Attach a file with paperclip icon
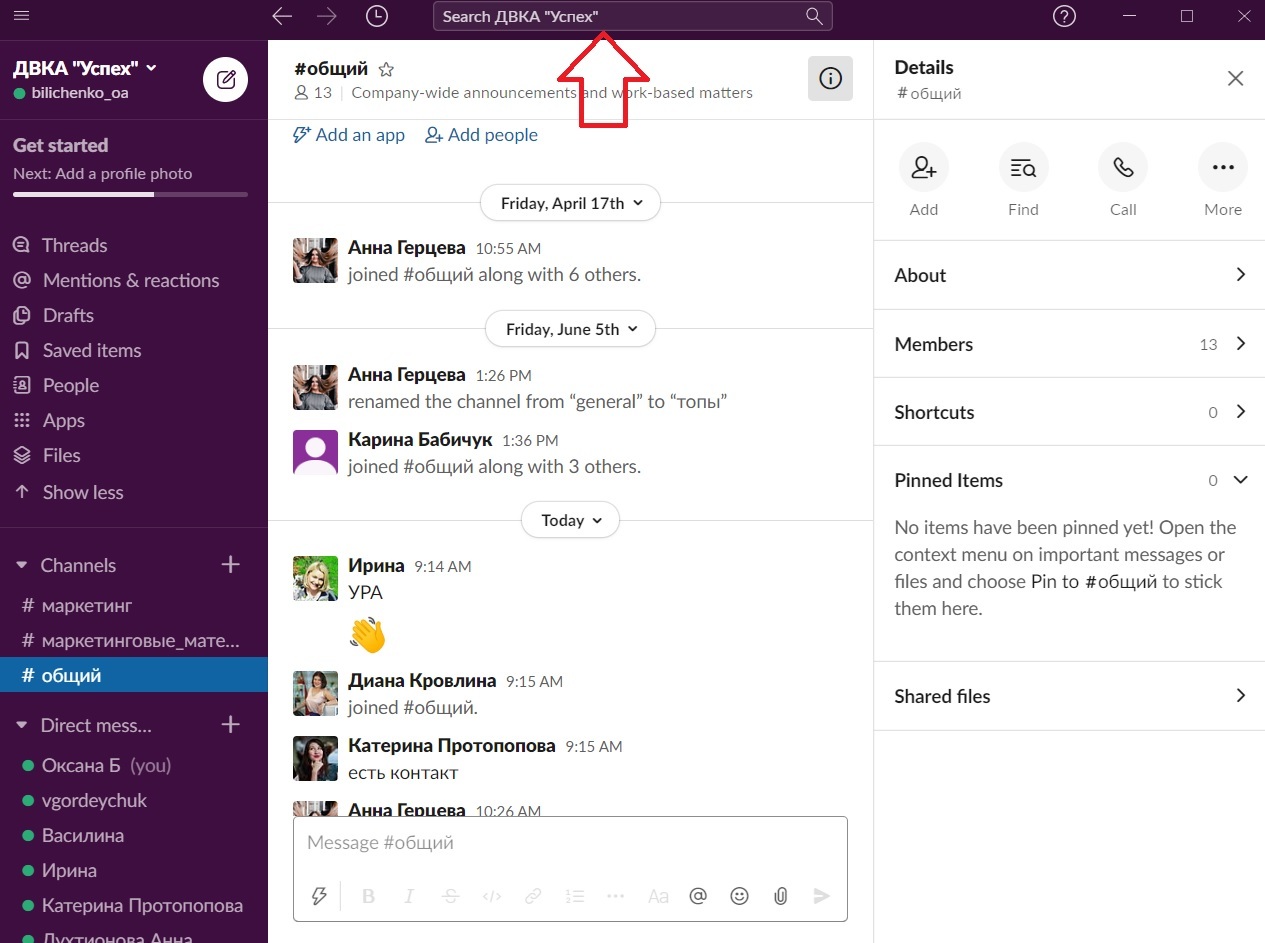1265x943 pixels. (x=781, y=896)
